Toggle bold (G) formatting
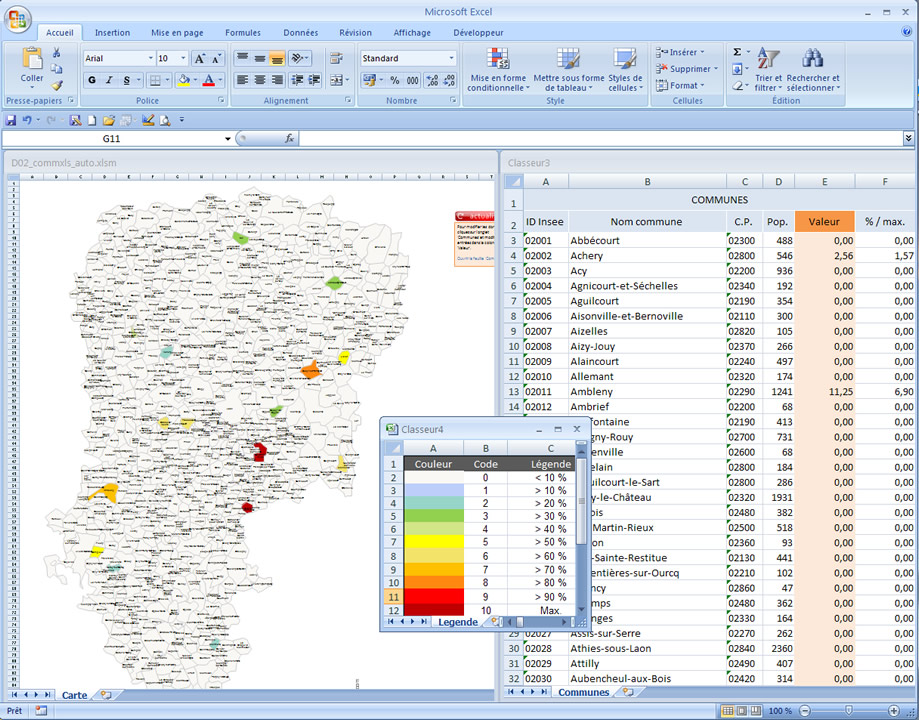This screenshot has width=919, height=720. tap(93, 80)
